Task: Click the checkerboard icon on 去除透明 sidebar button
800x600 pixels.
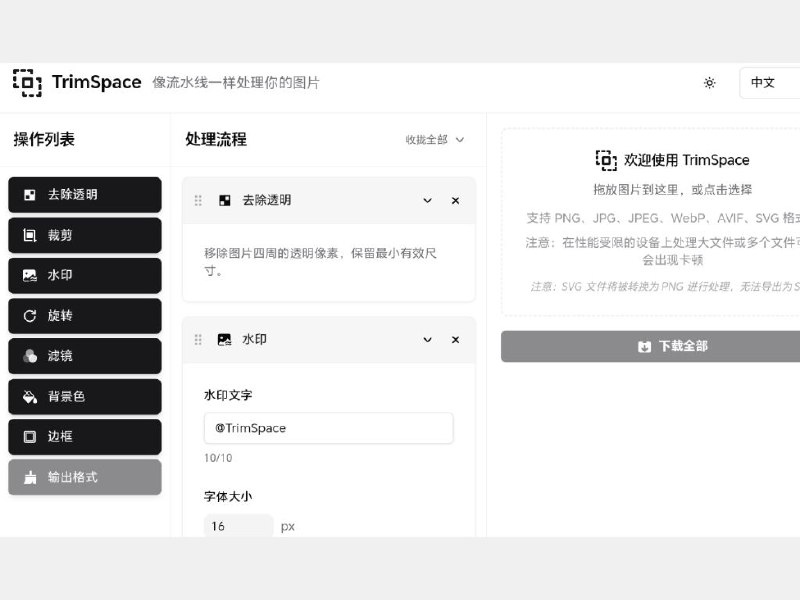Action: tap(30, 195)
